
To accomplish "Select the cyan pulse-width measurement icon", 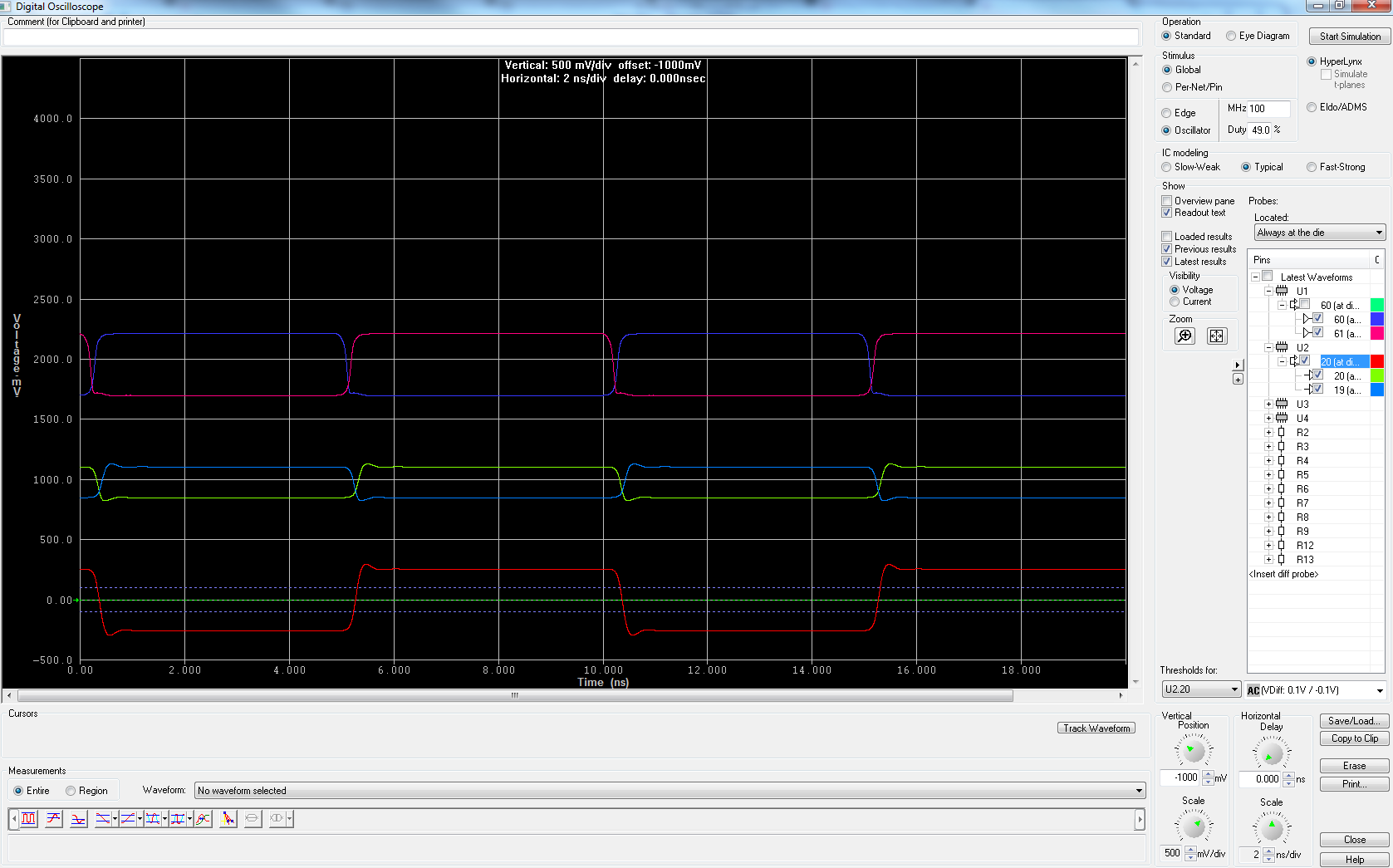I will coord(153,819).
